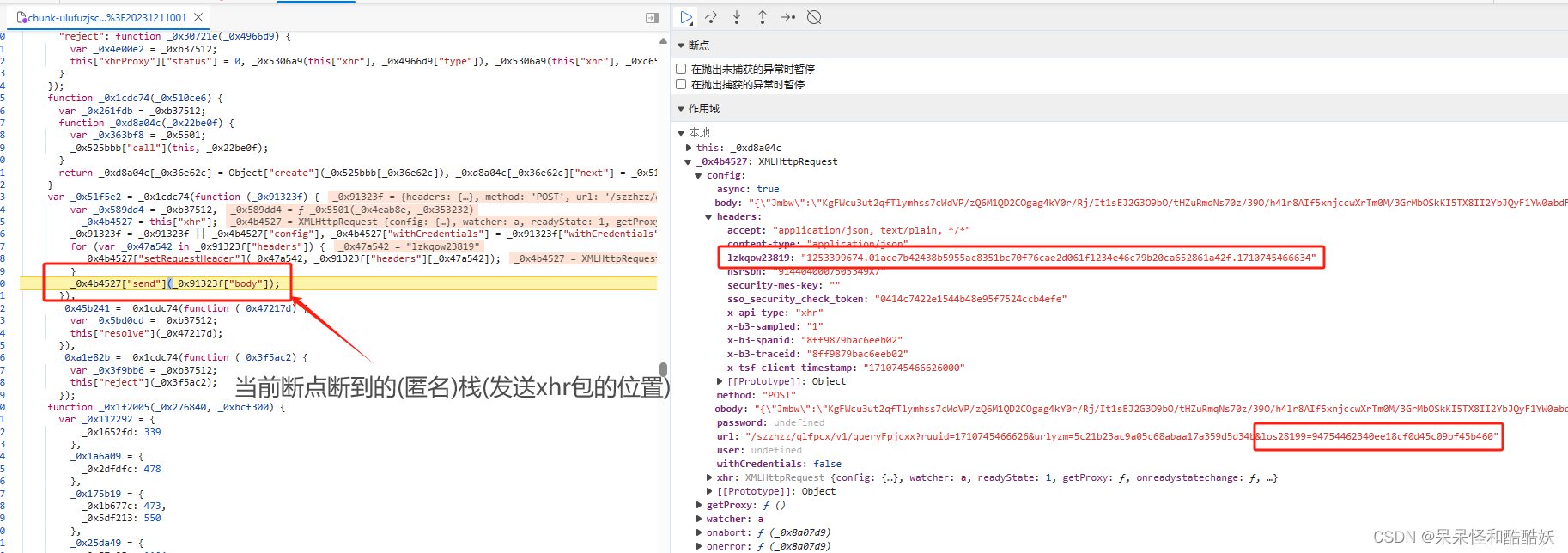Click the this["resolve"](_0x47217d) code line
Screen dimensions: 1568x553
click(146, 333)
